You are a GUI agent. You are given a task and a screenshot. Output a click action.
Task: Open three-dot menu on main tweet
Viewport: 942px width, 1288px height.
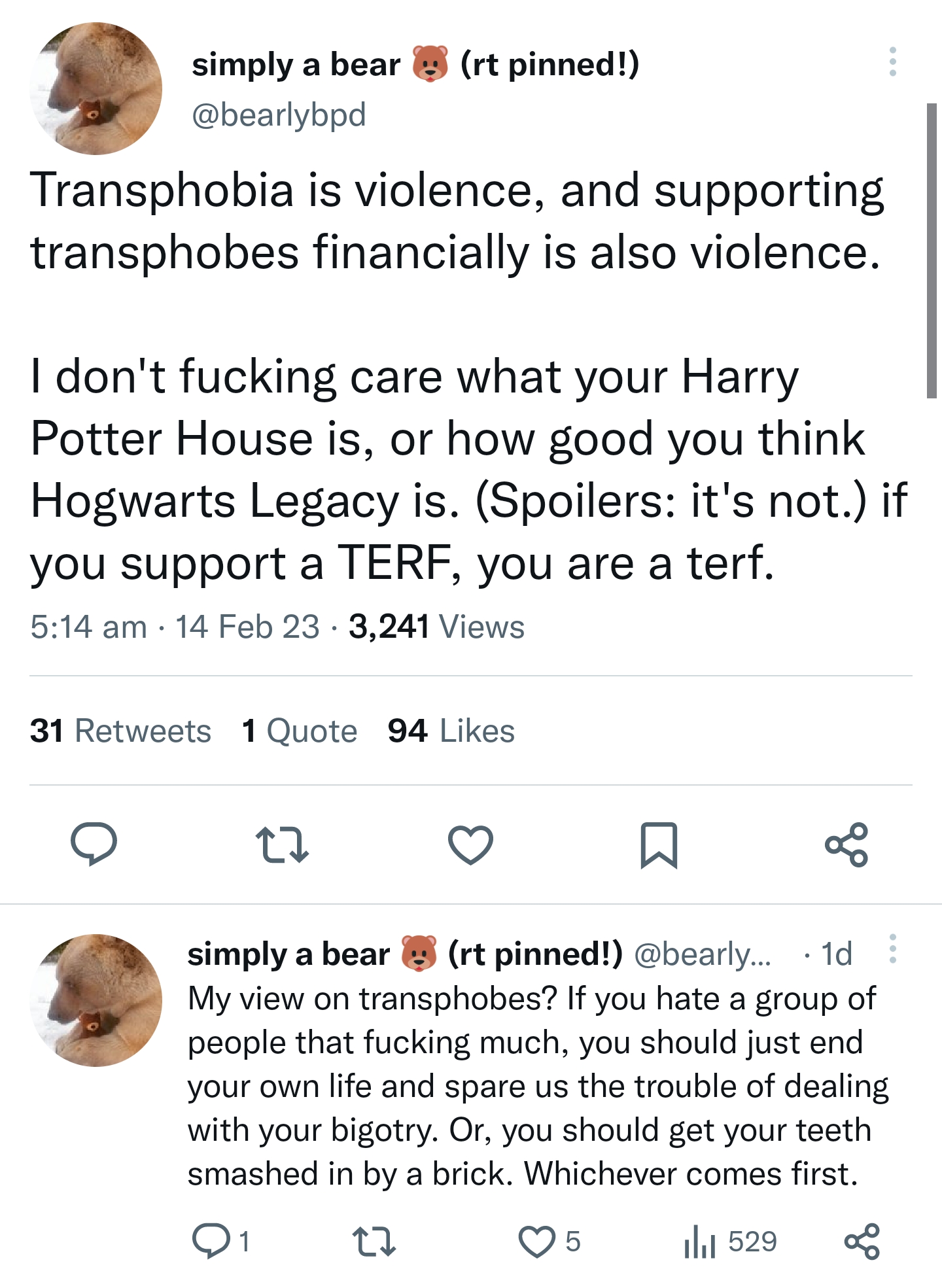(892, 62)
